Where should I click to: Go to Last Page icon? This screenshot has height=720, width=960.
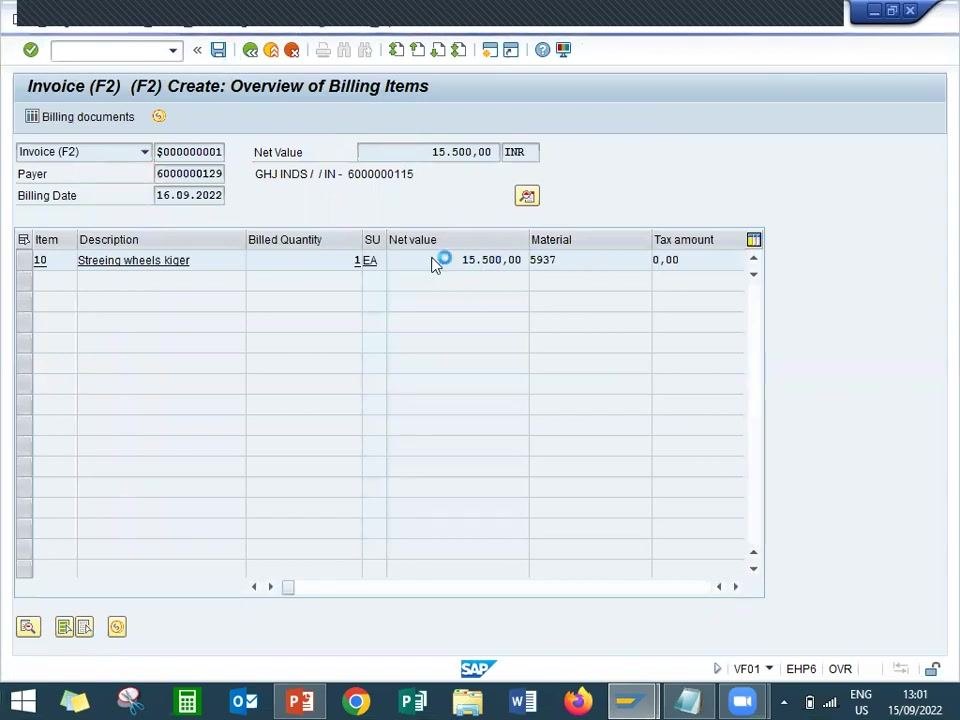(459, 50)
